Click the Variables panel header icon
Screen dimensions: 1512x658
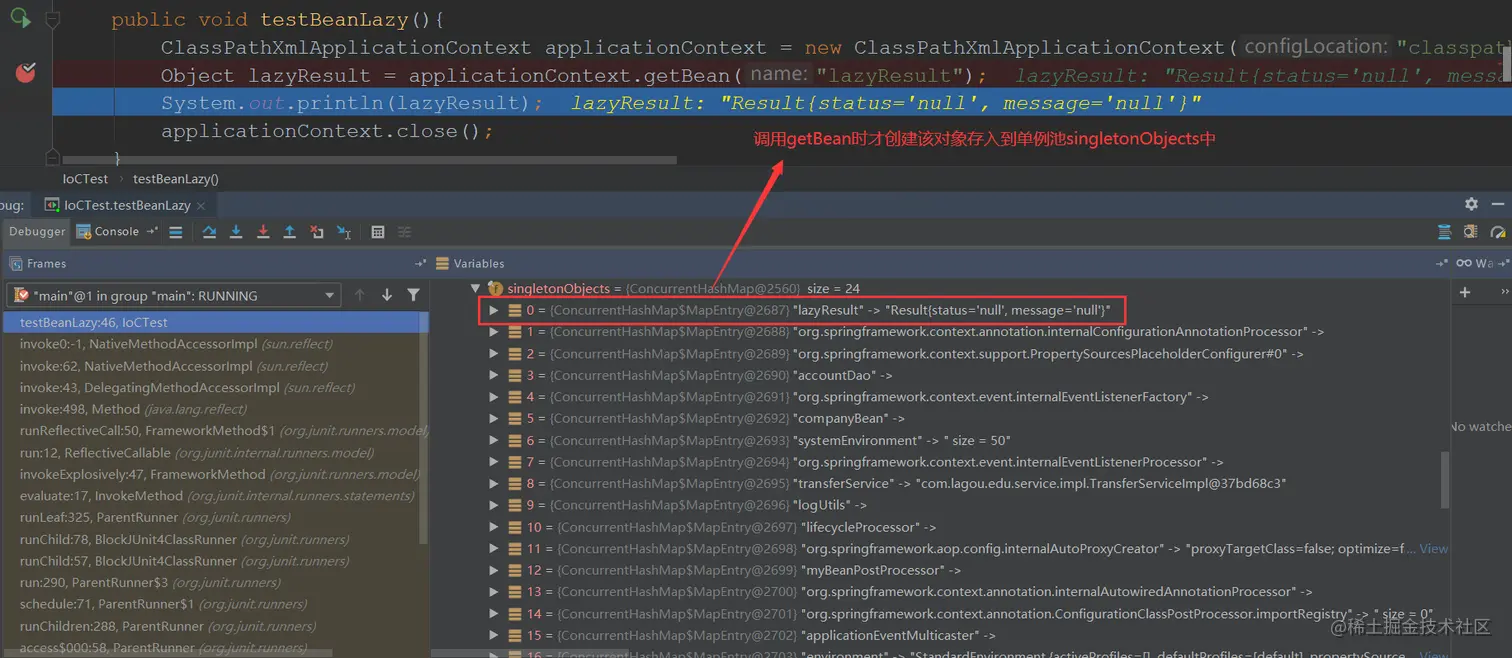pos(443,264)
